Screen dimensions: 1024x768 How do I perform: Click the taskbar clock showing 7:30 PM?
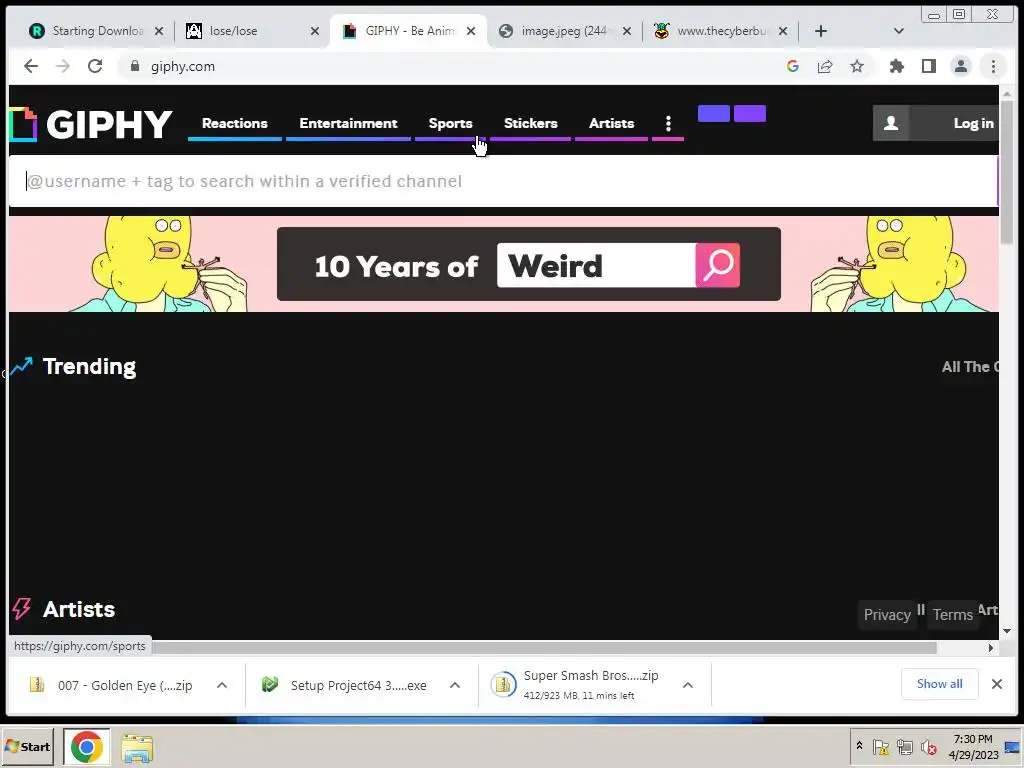(x=973, y=746)
